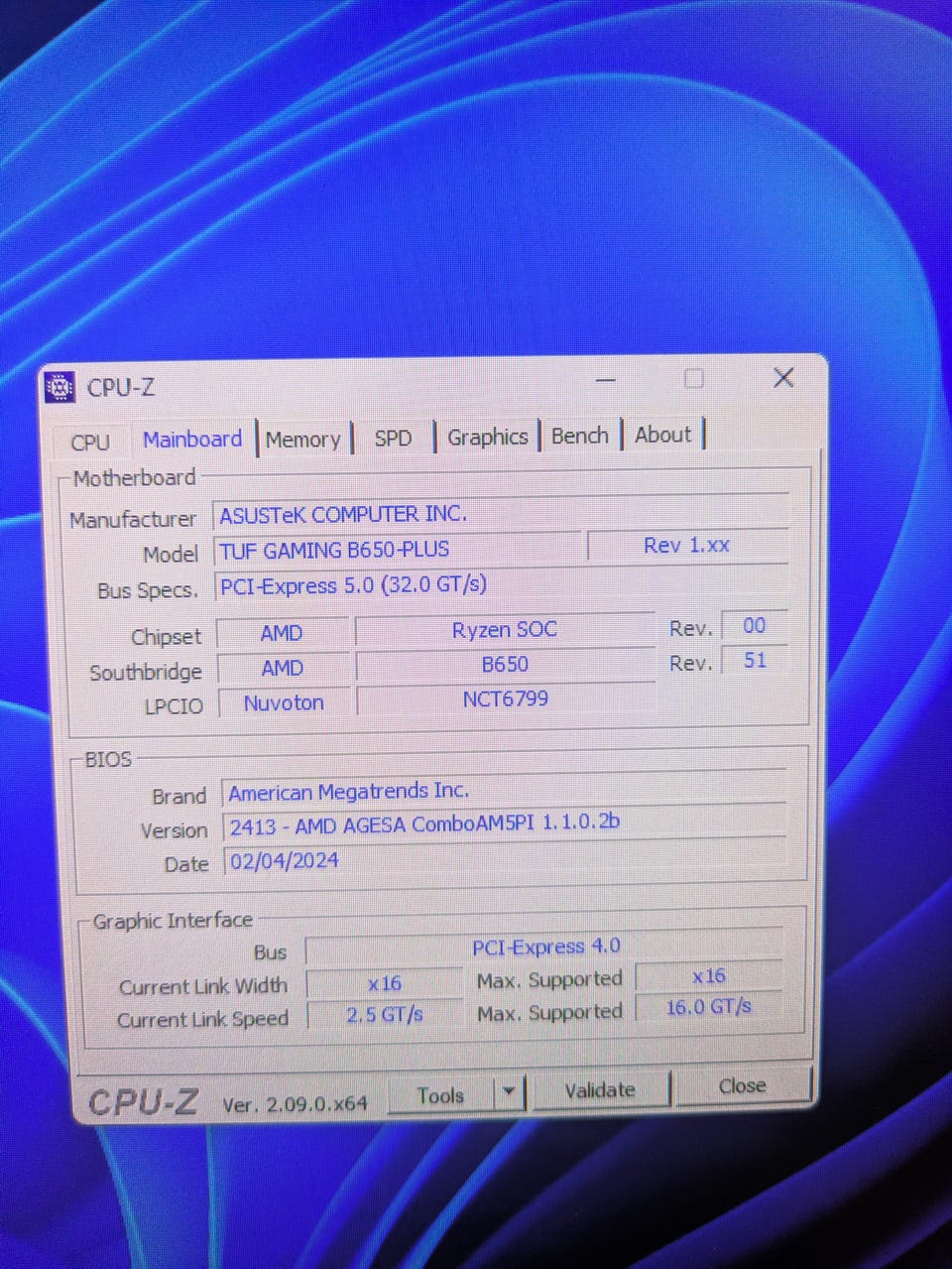Image resolution: width=952 pixels, height=1269 pixels.
Task: Click the Close button at bottom
Action: click(743, 1086)
